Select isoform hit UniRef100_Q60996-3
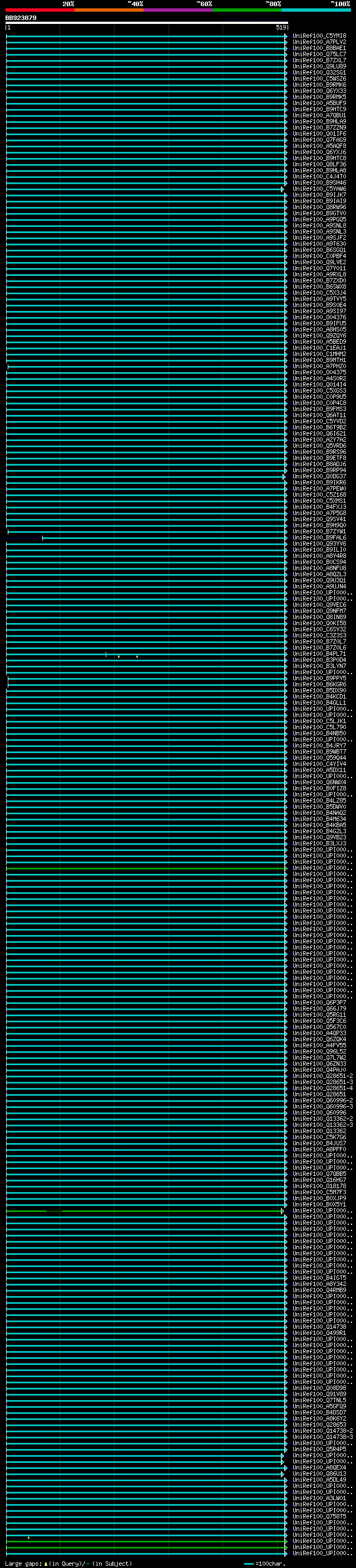The width and height of the screenshot is (356, 1568). [323, 1106]
